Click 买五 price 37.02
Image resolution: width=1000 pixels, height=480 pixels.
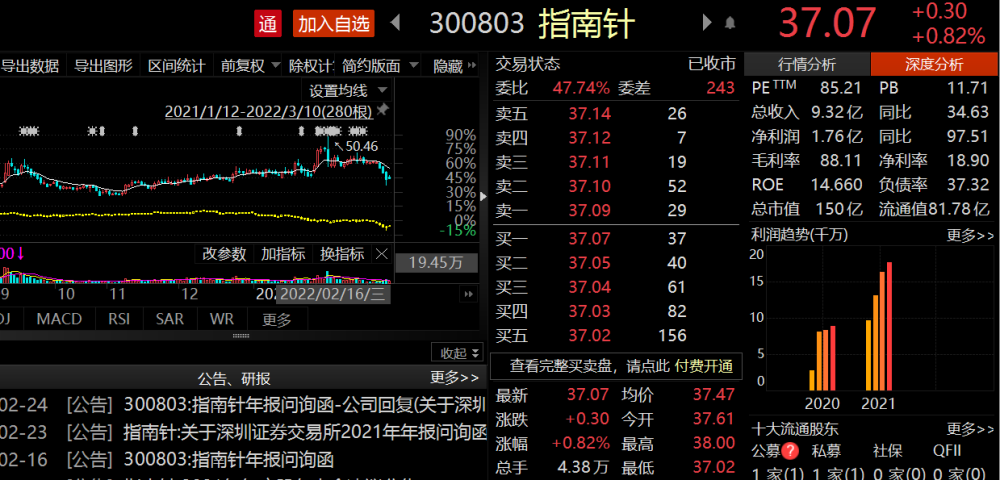click(590, 335)
